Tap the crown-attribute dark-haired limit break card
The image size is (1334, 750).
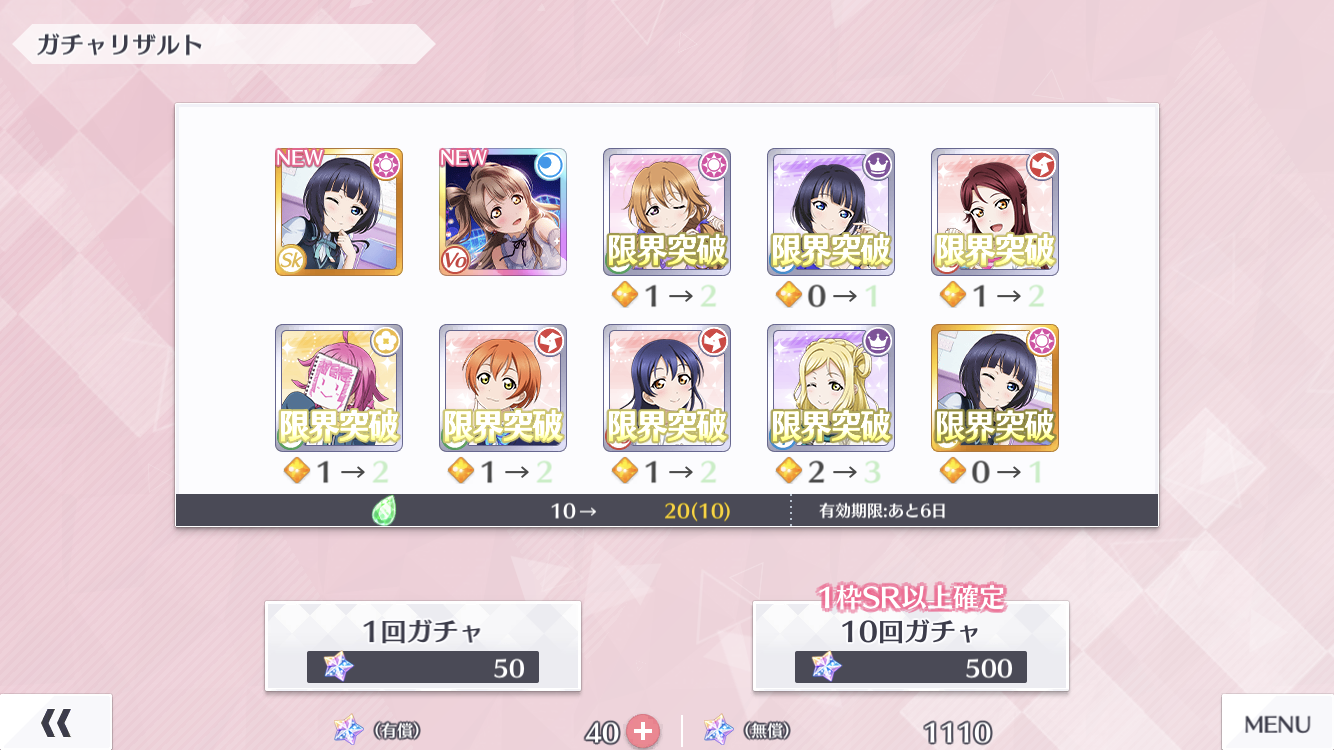click(831, 212)
